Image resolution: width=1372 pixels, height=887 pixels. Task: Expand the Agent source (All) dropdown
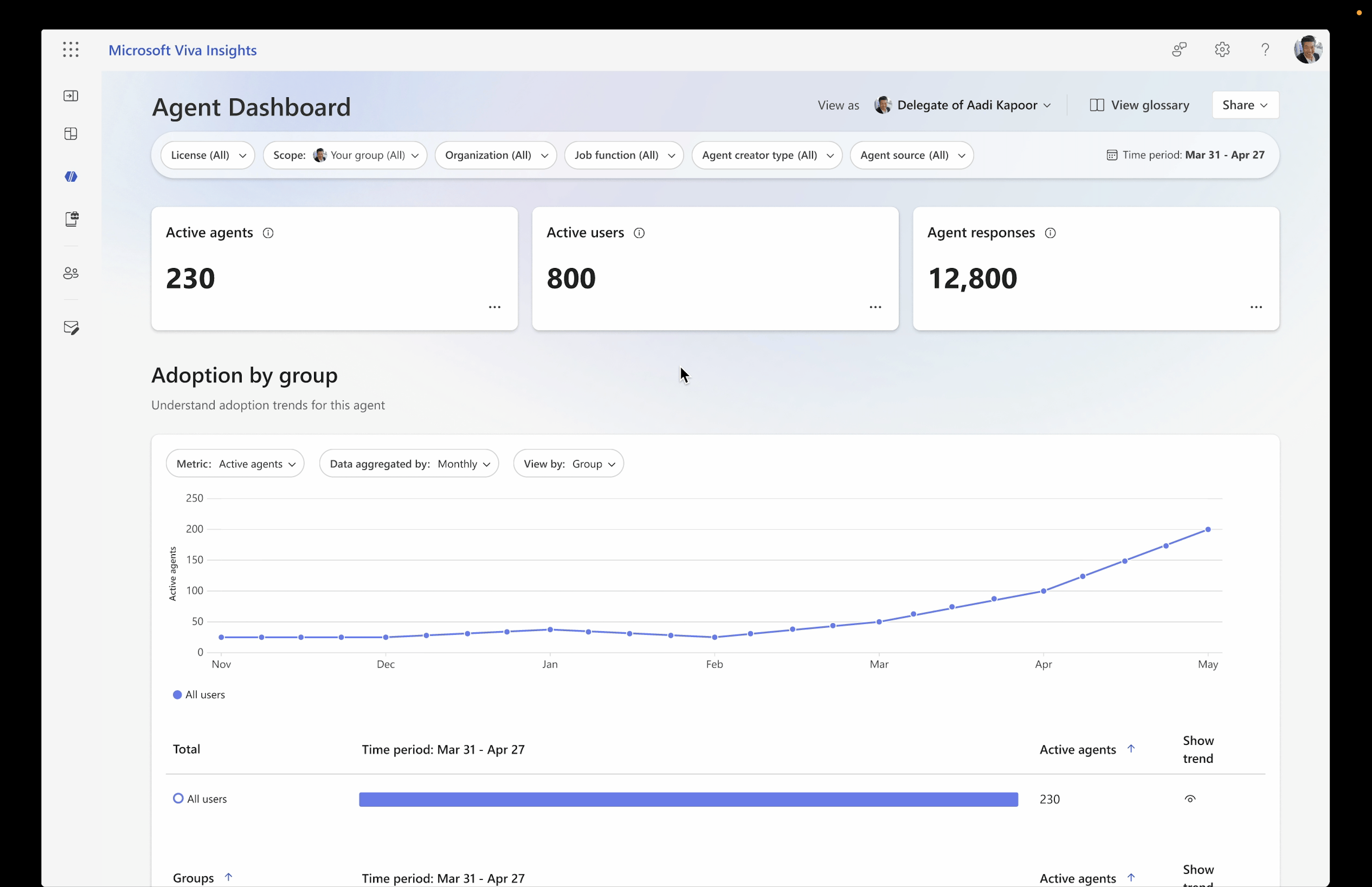tap(912, 155)
